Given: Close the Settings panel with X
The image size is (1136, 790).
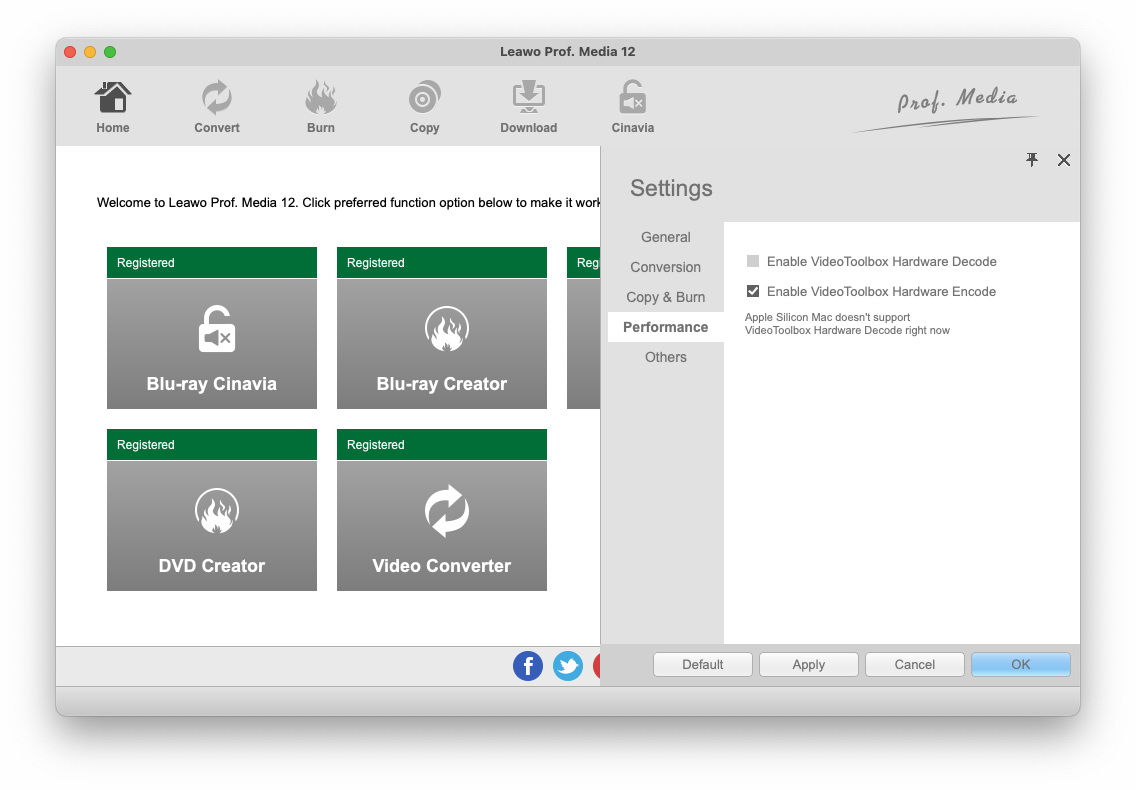Looking at the screenshot, I should (1064, 160).
